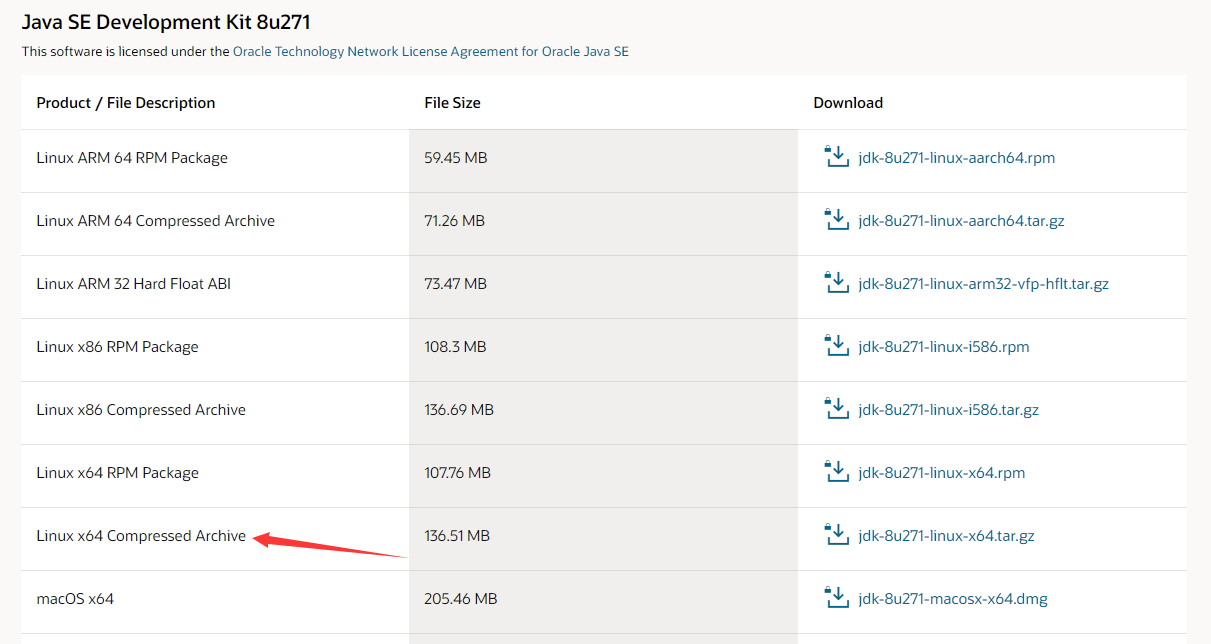Click the Download column header
The height and width of the screenshot is (644, 1211).
pyautogui.click(x=848, y=103)
